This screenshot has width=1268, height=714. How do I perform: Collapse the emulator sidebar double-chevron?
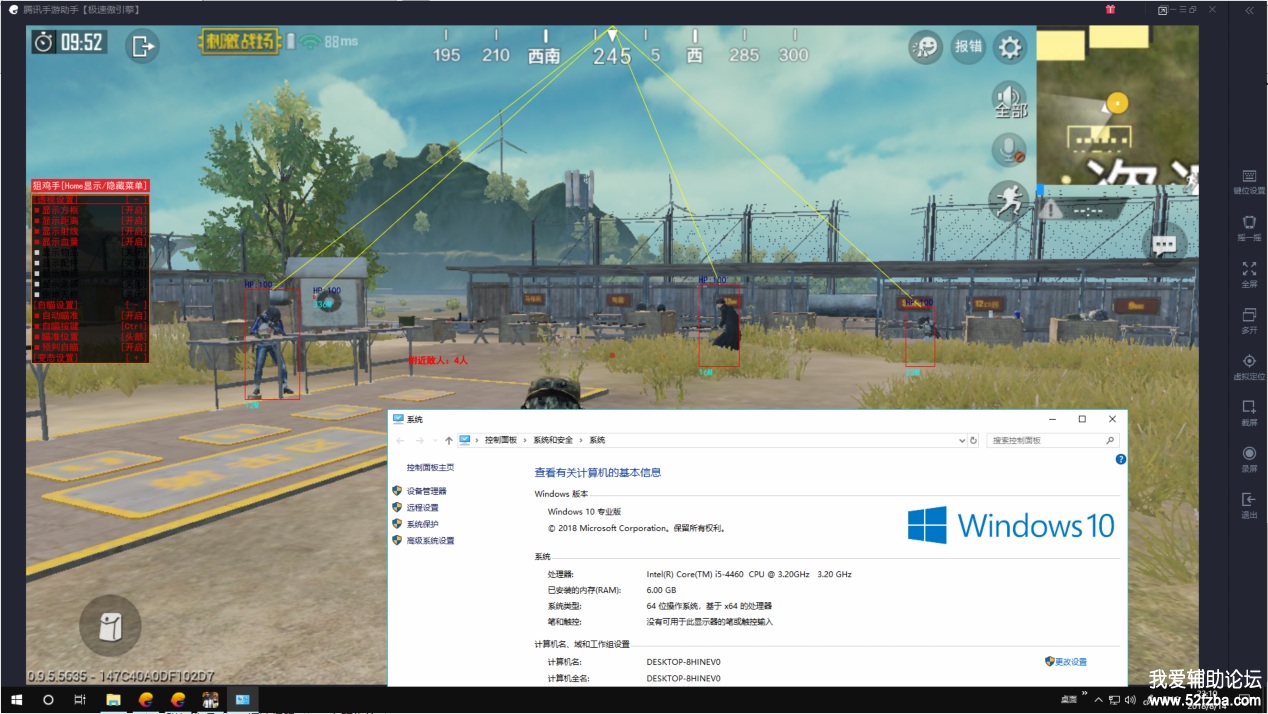pos(1249,10)
